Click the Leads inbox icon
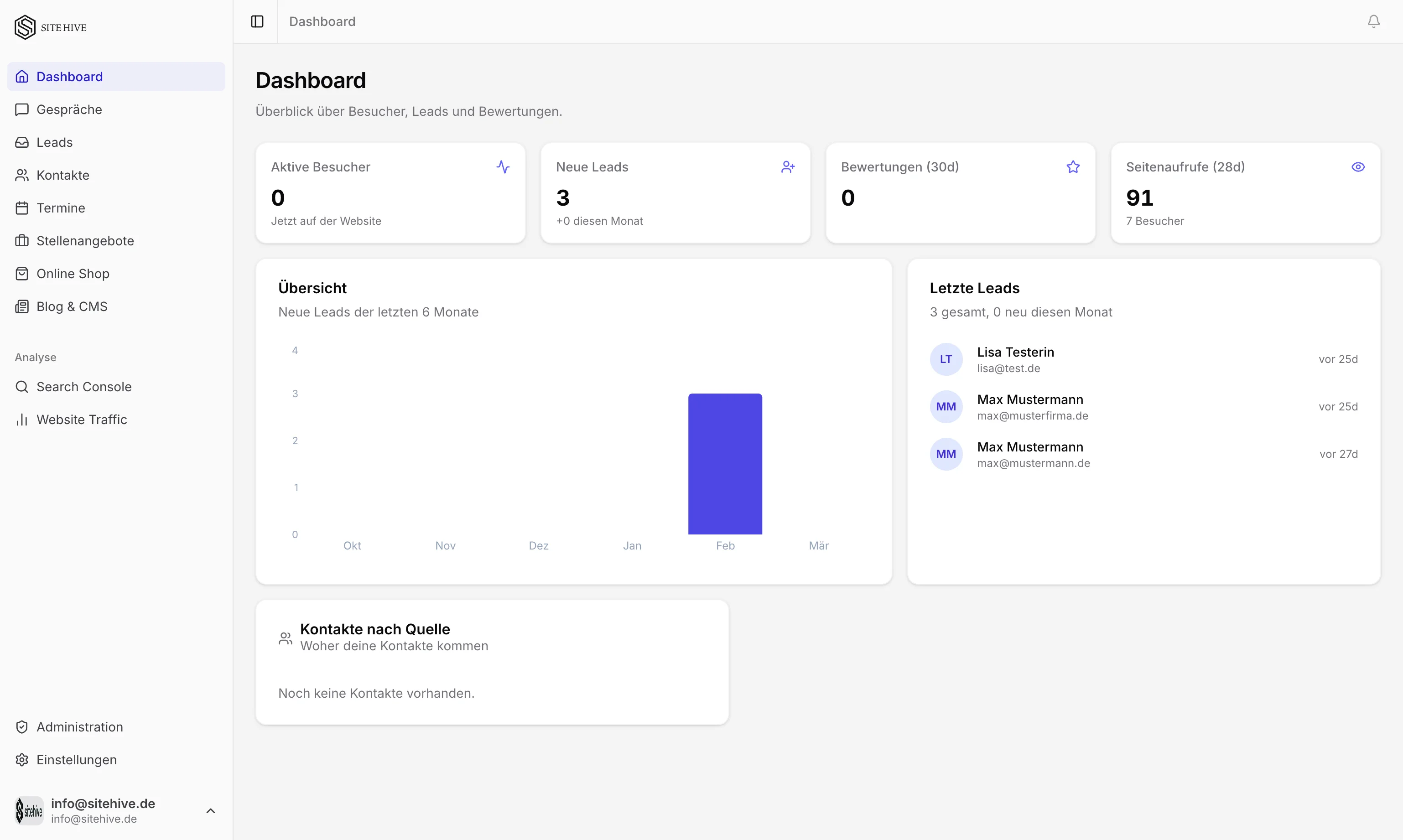 21,142
